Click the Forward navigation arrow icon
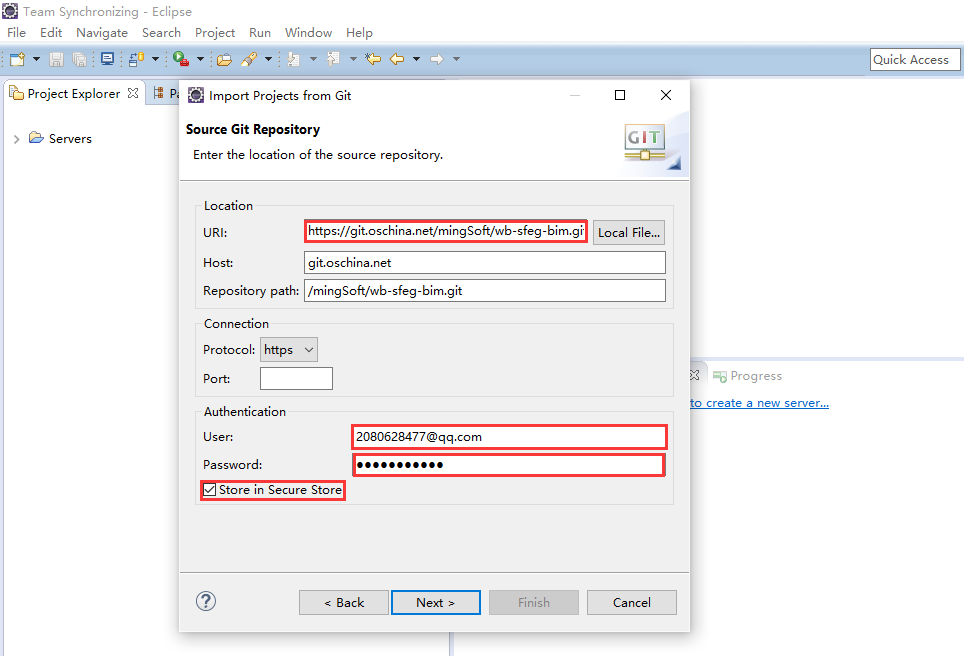The width and height of the screenshot is (964, 656). (437, 59)
